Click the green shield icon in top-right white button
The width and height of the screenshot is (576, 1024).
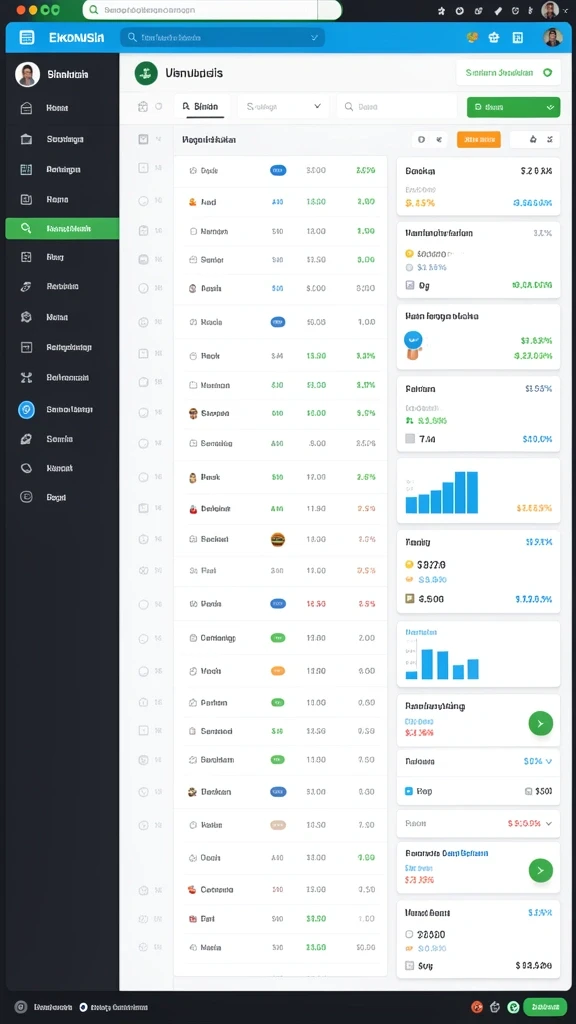(x=547, y=72)
